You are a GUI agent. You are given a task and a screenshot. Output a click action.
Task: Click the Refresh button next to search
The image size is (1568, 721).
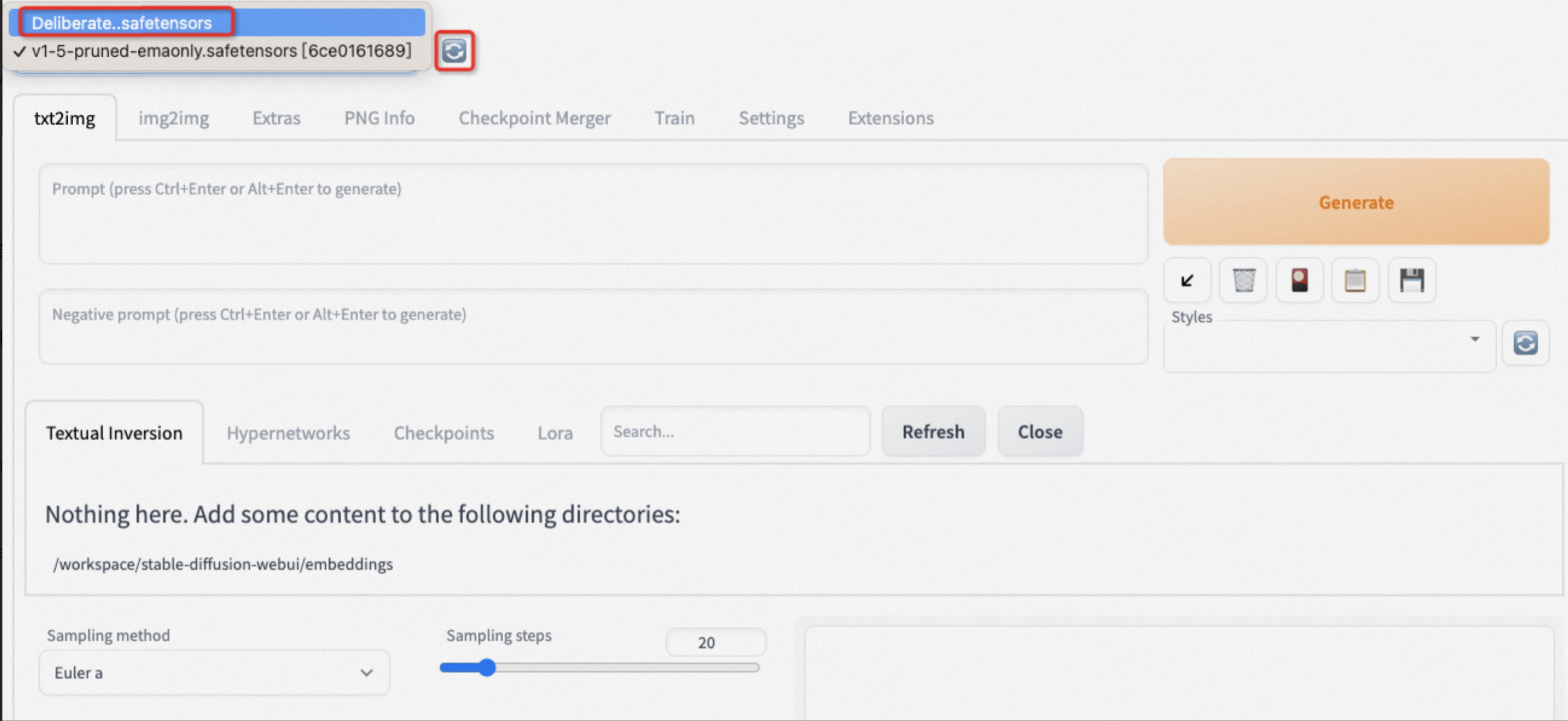pos(933,431)
